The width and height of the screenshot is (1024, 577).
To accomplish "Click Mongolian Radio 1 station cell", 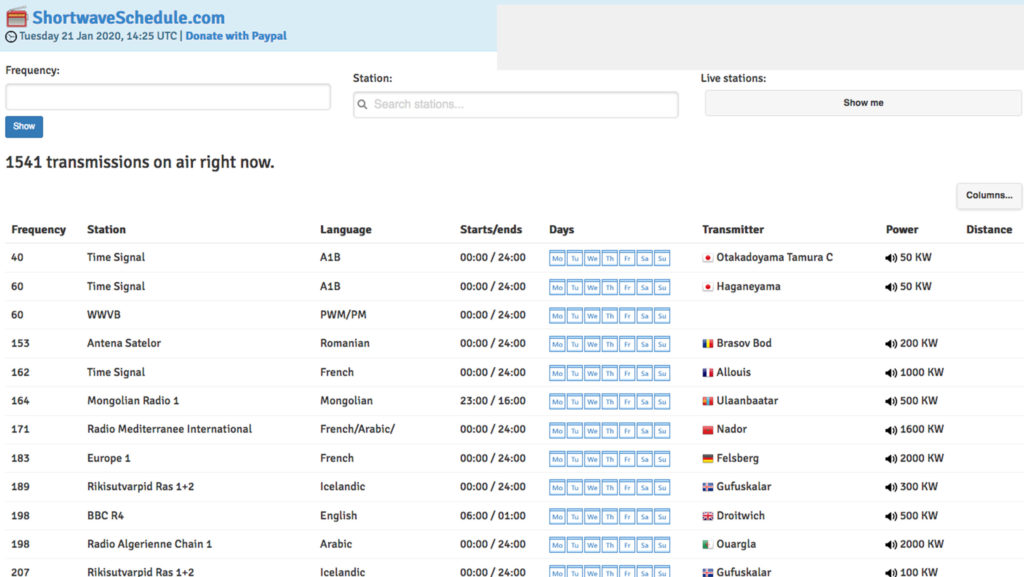I will 133,401.
